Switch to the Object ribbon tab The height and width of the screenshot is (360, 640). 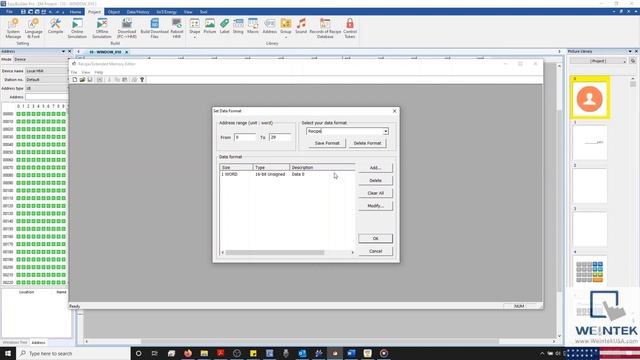[114, 12]
